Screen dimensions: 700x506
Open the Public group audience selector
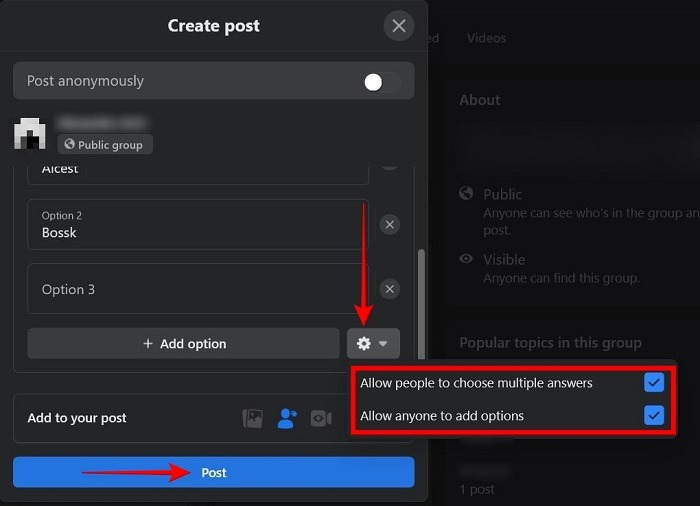point(105,145)
